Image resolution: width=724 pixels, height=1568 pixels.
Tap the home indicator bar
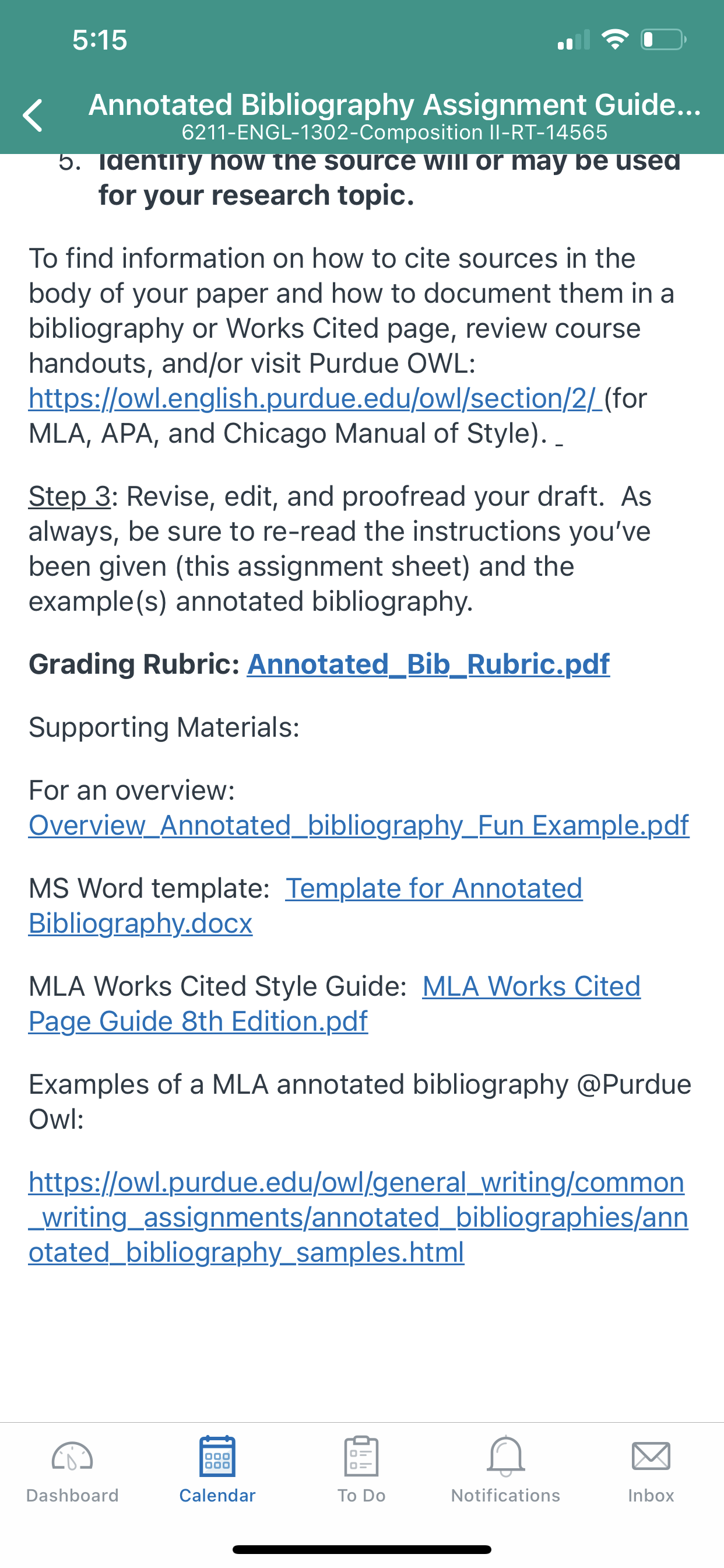[x=362, y=1549]
